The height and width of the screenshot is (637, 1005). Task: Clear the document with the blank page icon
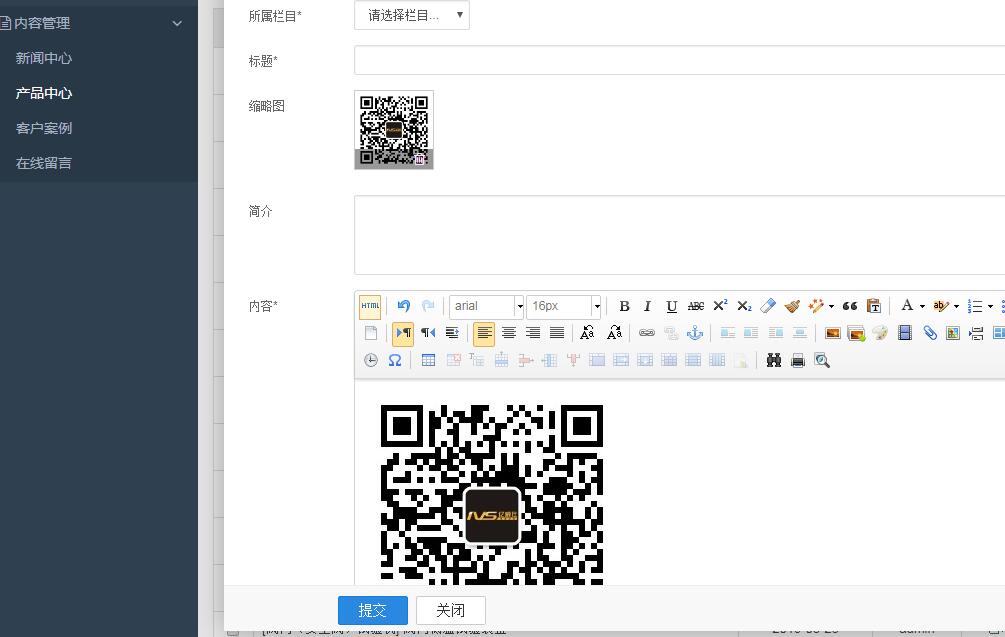coord(370,333)
